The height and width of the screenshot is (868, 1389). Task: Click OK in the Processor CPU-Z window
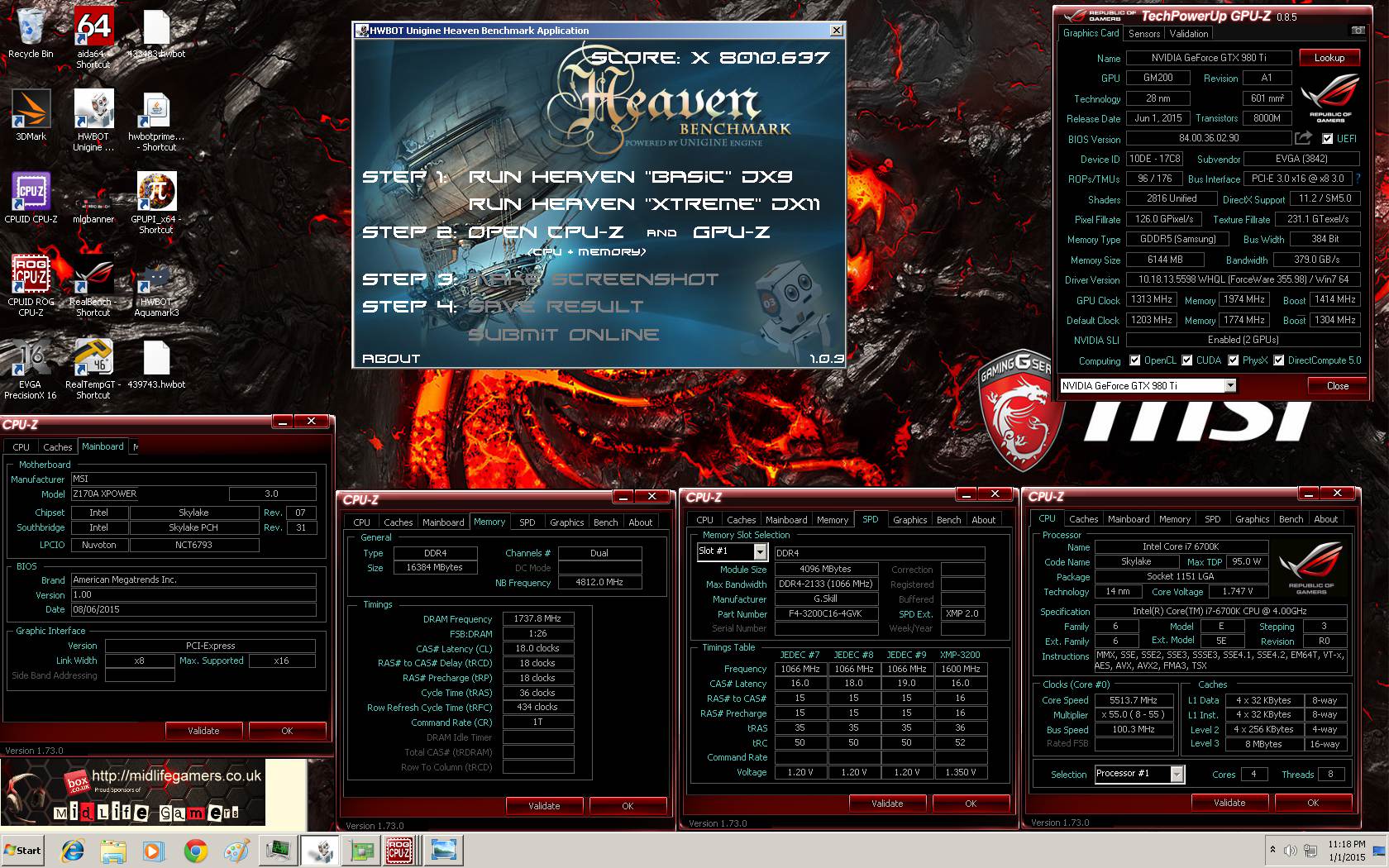[1313, 803]
